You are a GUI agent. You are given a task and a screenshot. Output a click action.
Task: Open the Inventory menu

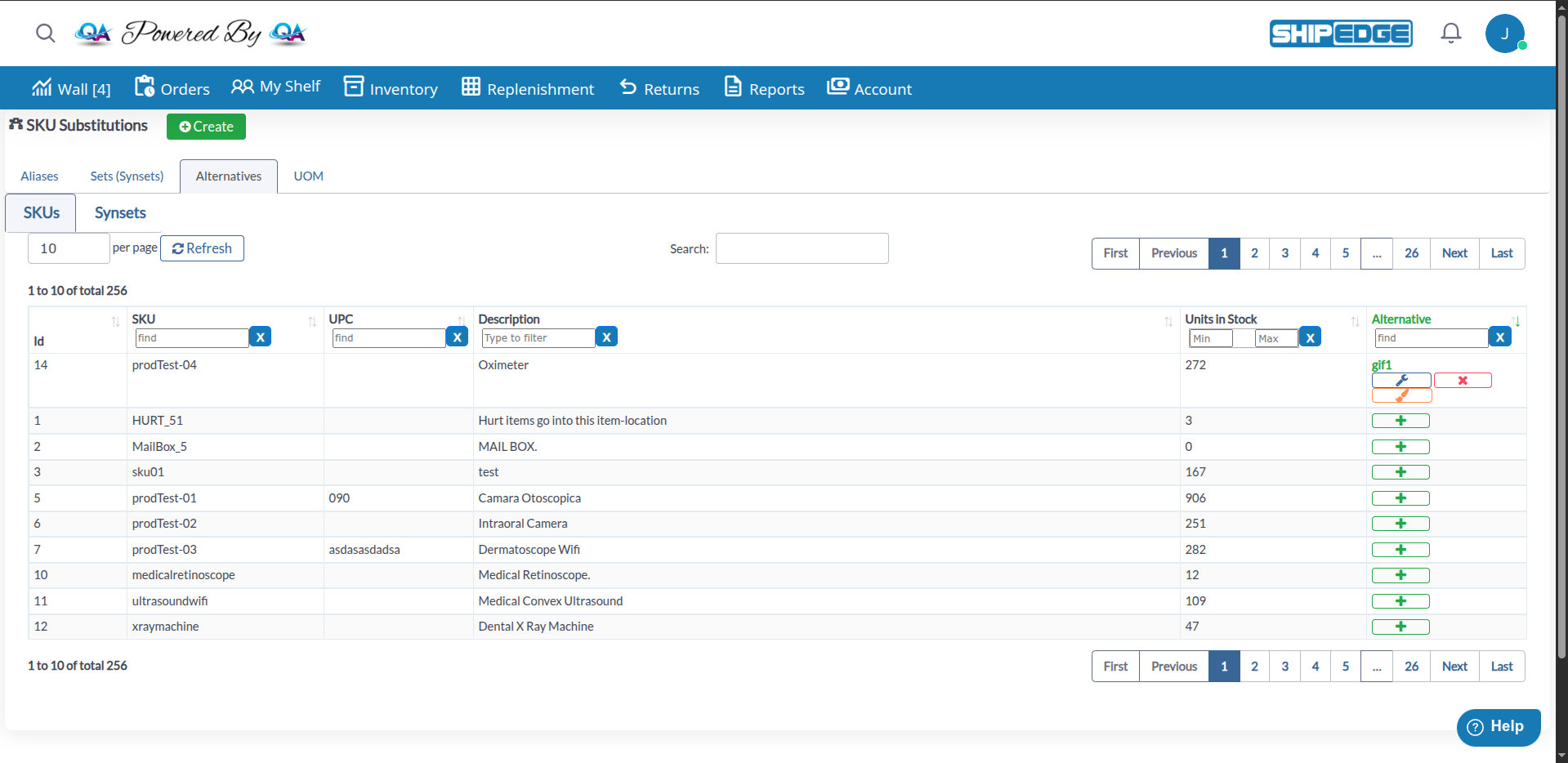click(391, 88)
